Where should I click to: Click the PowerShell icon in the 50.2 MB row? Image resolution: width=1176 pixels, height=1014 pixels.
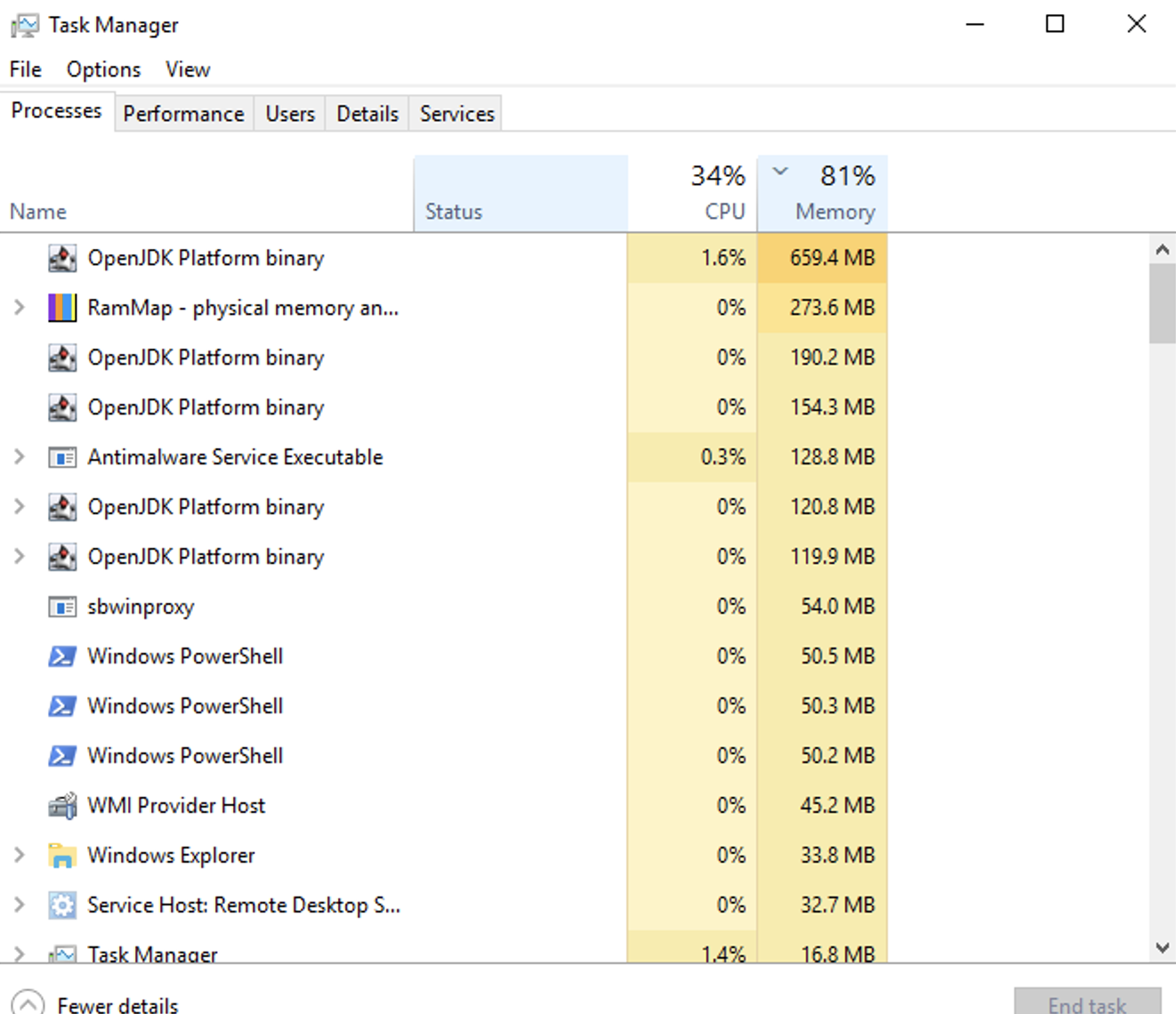point(62,756)
